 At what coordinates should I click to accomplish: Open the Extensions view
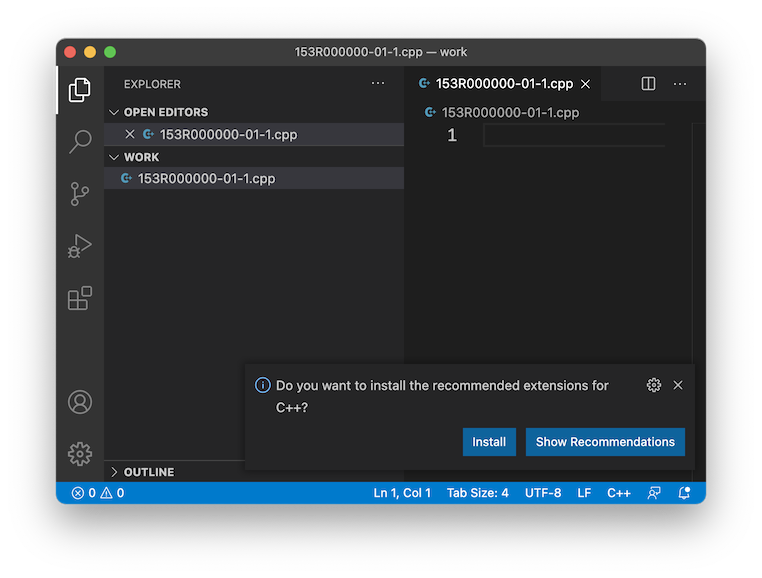[x=80, y=298]
